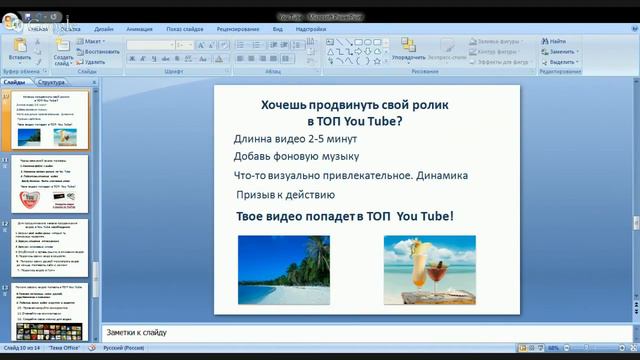This screenshot has width=640, height=360.
Task: Open the Layout (Макет) dropdown
Action: [91, 41]
